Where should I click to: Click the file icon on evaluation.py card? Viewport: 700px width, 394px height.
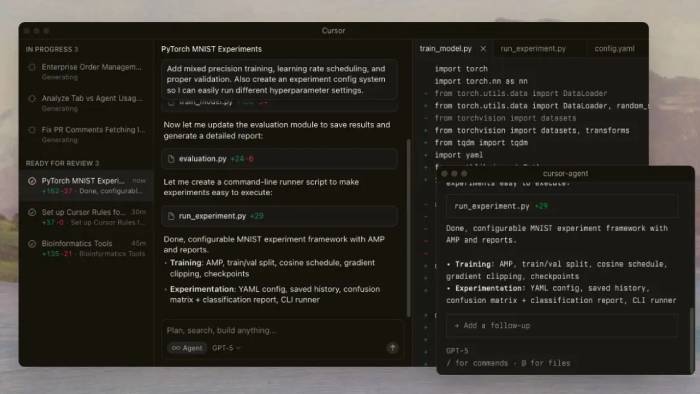[171, 159]
